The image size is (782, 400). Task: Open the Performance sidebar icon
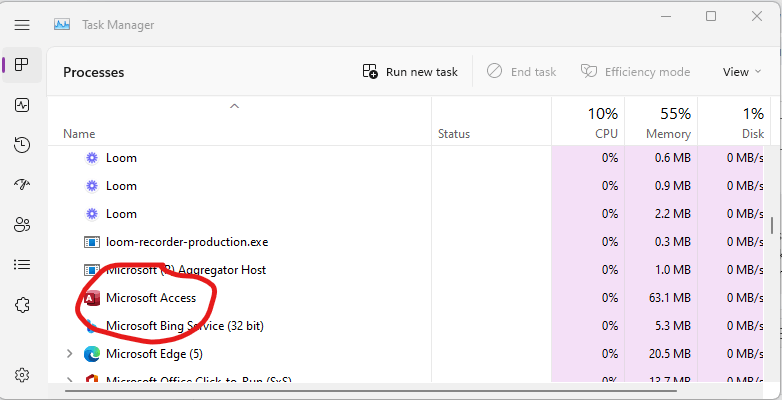pos(22,105)
